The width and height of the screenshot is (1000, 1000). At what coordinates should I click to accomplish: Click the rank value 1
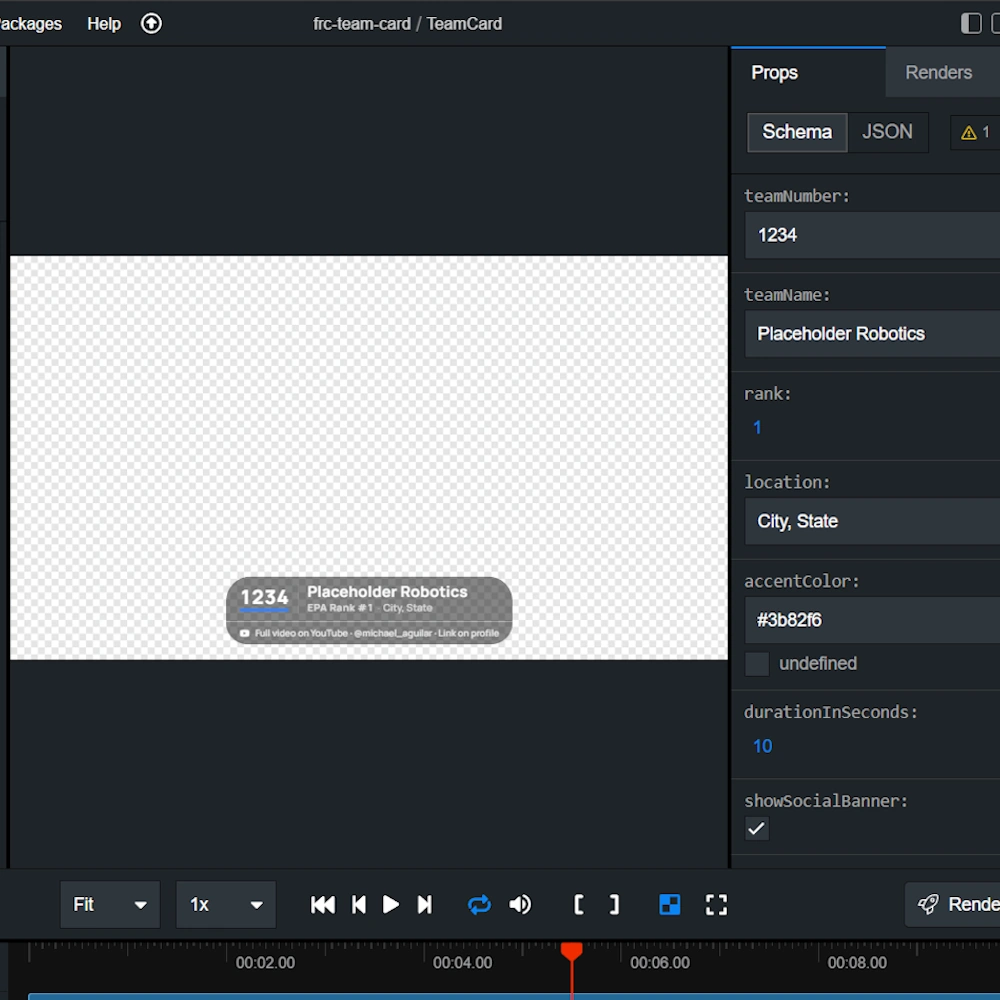click(757, 427)
